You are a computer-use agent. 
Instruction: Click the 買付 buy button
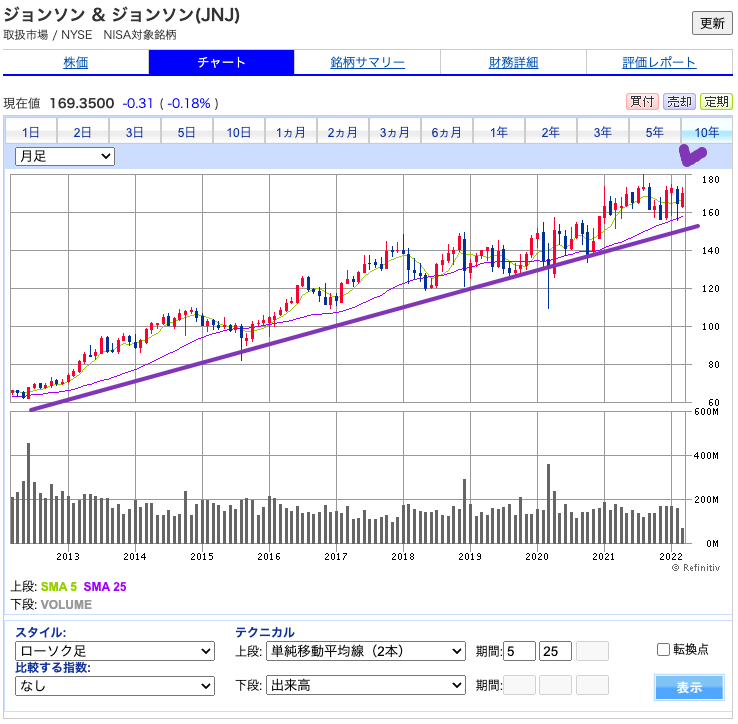[x=642, y=101]
